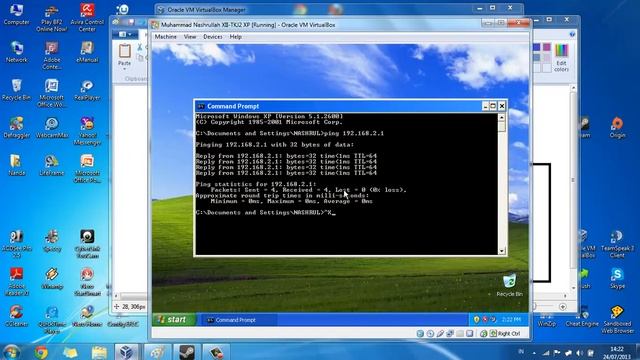Click the VirtualBox mouse integration indicator
640x360 pixels.
coord(484,333)
